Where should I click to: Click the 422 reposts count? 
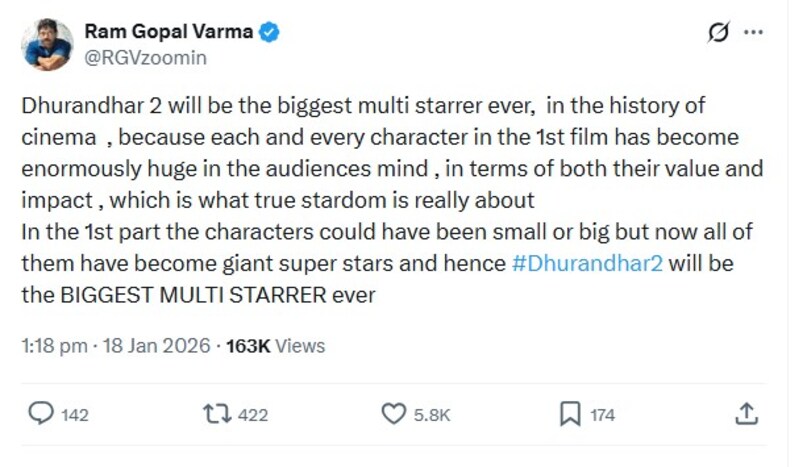point(252,415)
